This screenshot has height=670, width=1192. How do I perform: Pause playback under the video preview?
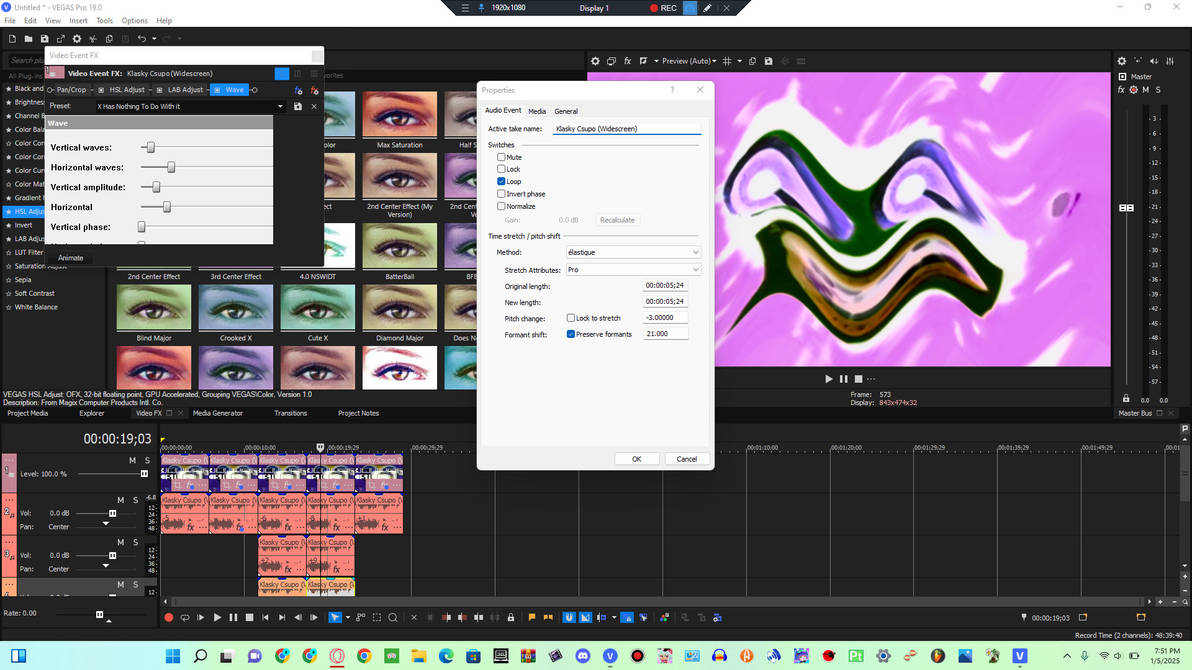coord(843,379)
